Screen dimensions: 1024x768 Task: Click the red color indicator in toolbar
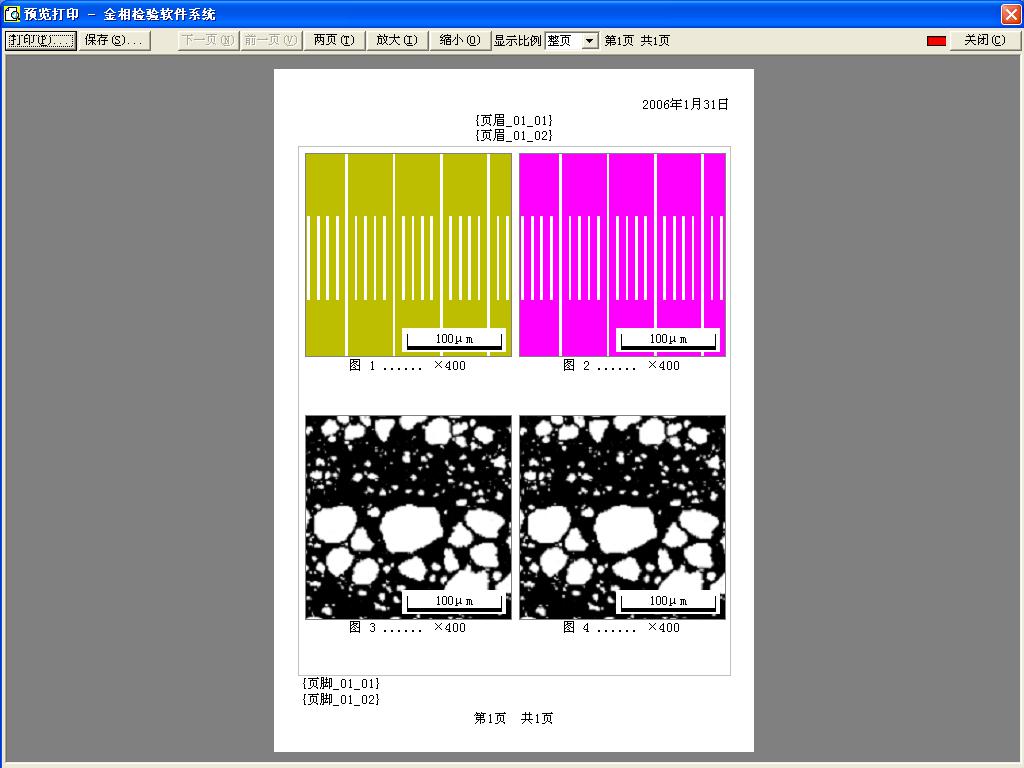(x=936, y=41)
